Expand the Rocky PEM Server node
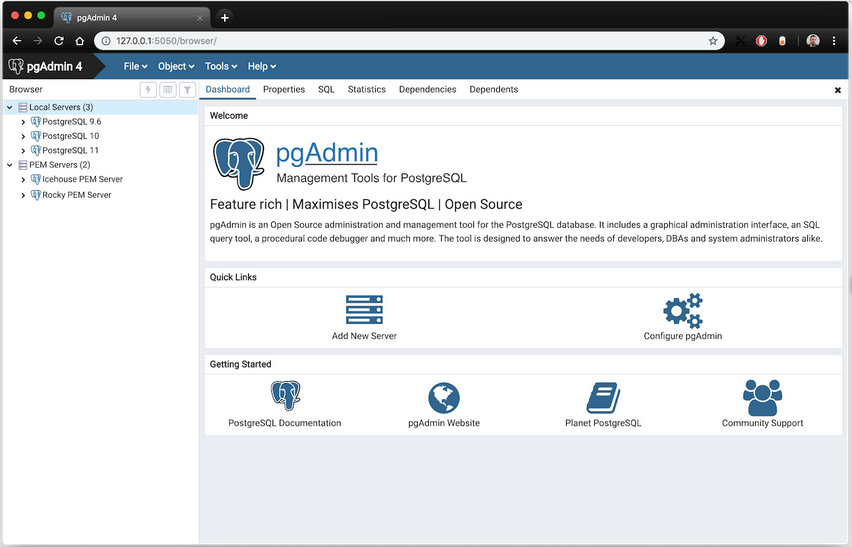852x547 pixels. [23, 195]
